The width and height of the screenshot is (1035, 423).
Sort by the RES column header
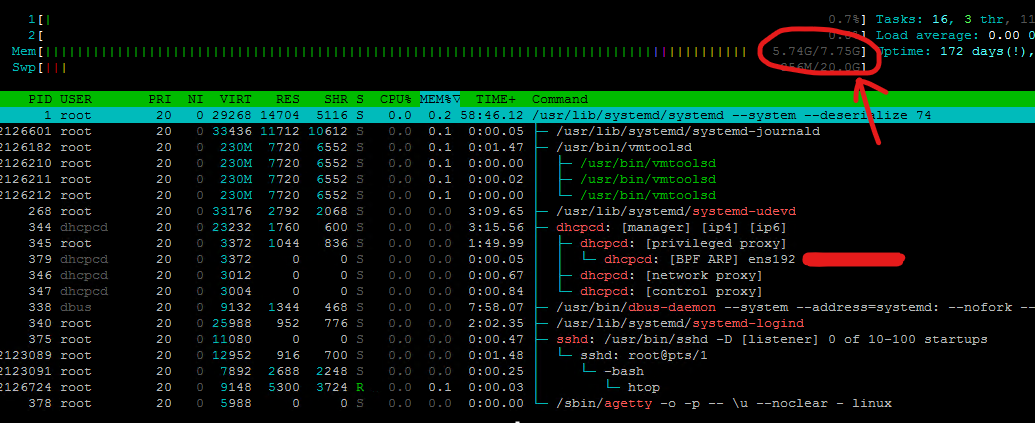click(x=288, y=100)
